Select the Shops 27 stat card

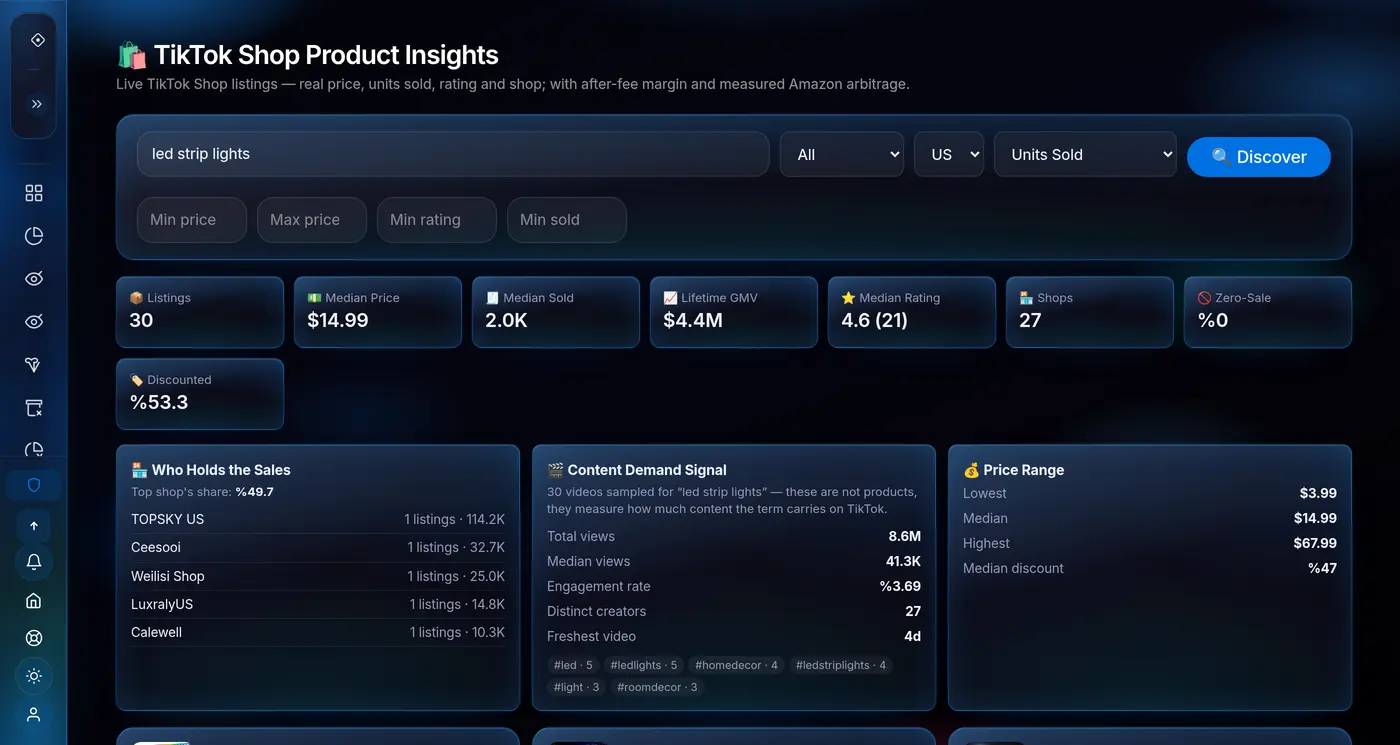[x=1090, y=312]
